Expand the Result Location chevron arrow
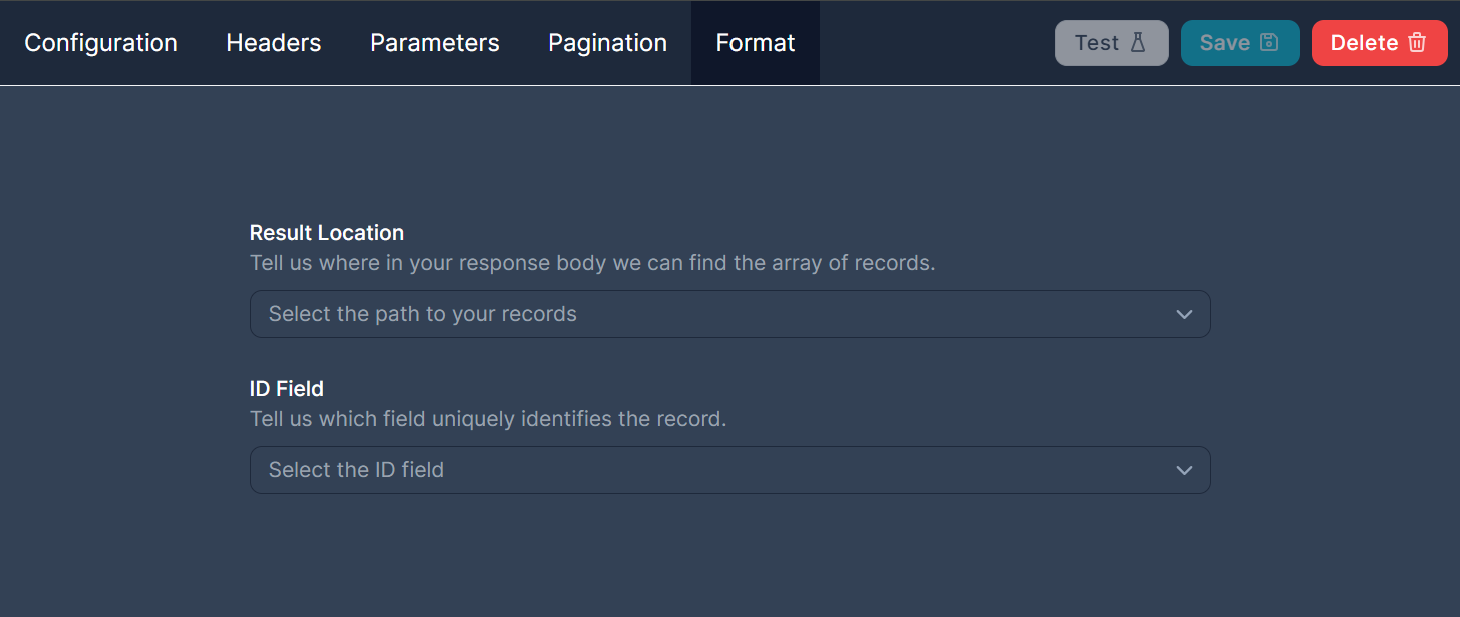 click(x=1184, y=314)
